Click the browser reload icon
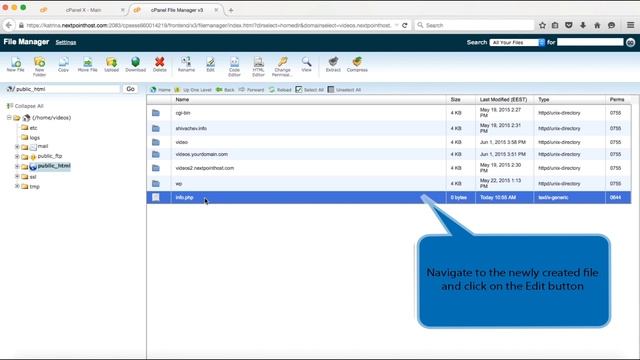Viewport: 640px width, 360px height. click(404, 25)
